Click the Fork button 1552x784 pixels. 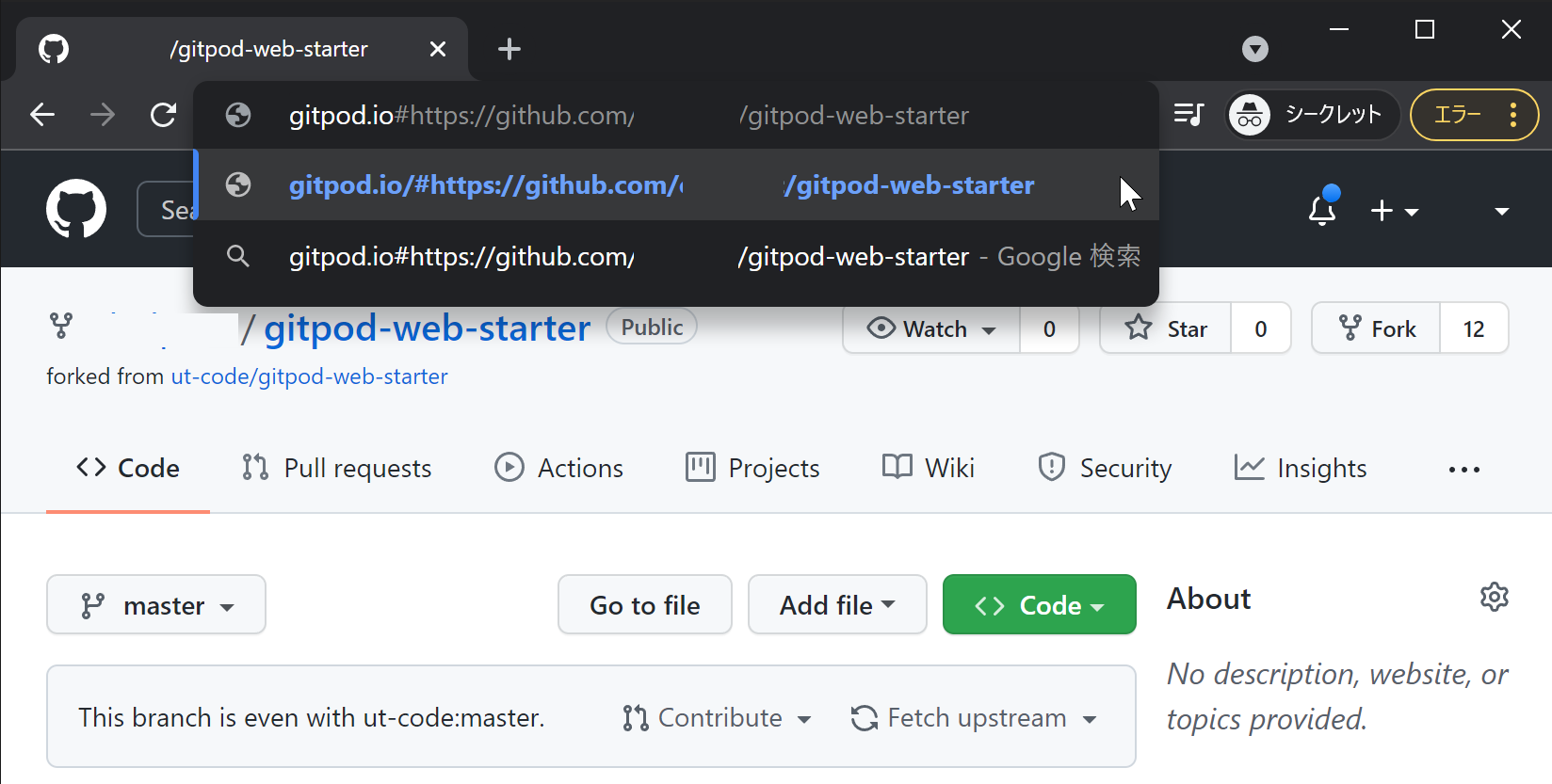pos(1376,328)
